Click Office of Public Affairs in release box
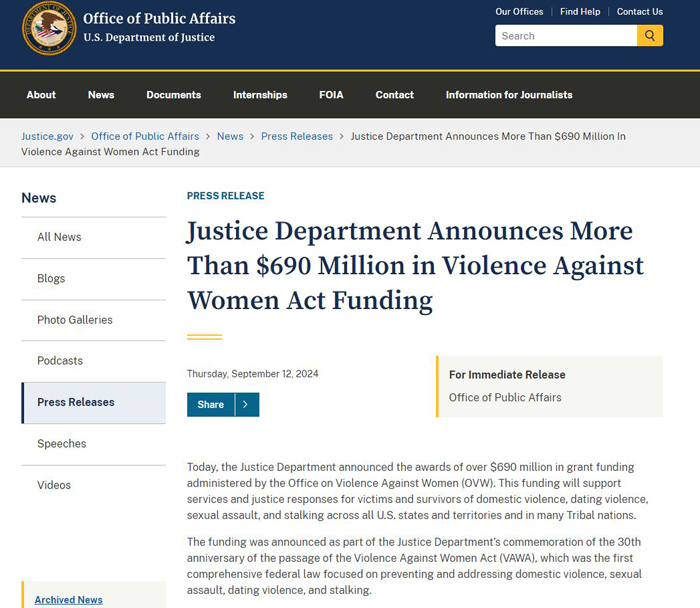The image size is (700, 608). (505, 397)
